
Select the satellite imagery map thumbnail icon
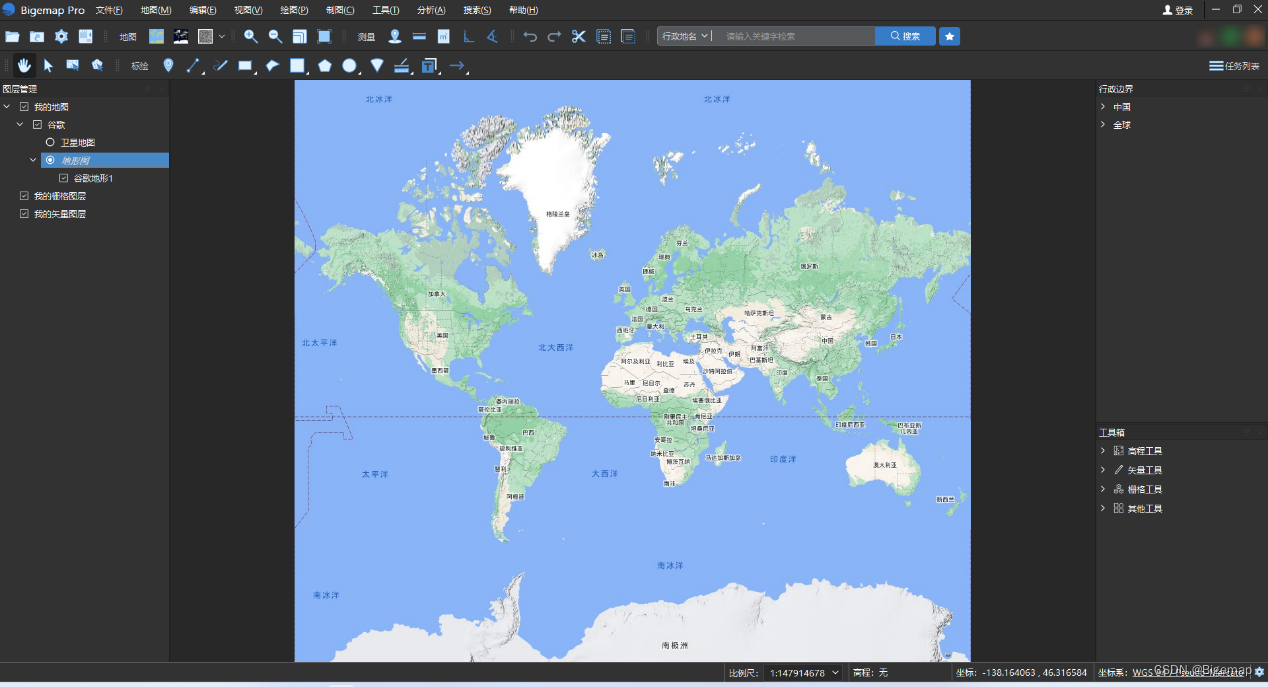coord(181,37)
